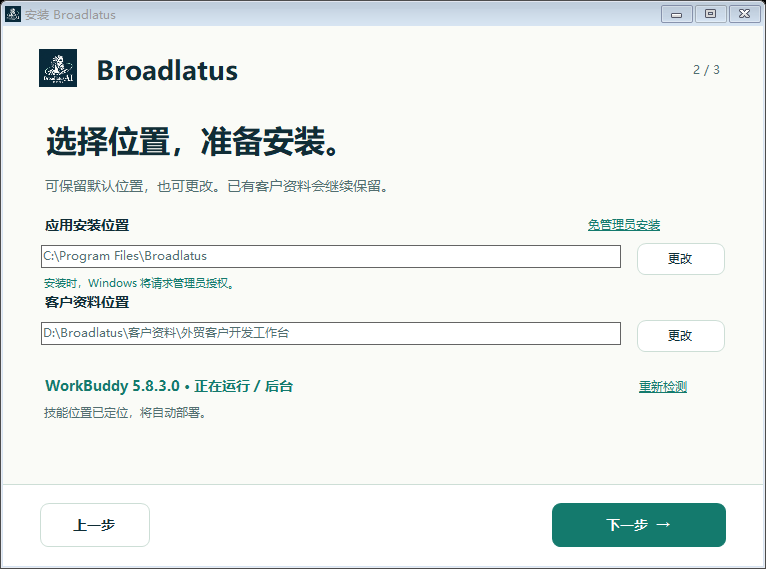Maximize the installer window
Image resolution: width=766 pixels, height=569 pixels.
point(710,14)
